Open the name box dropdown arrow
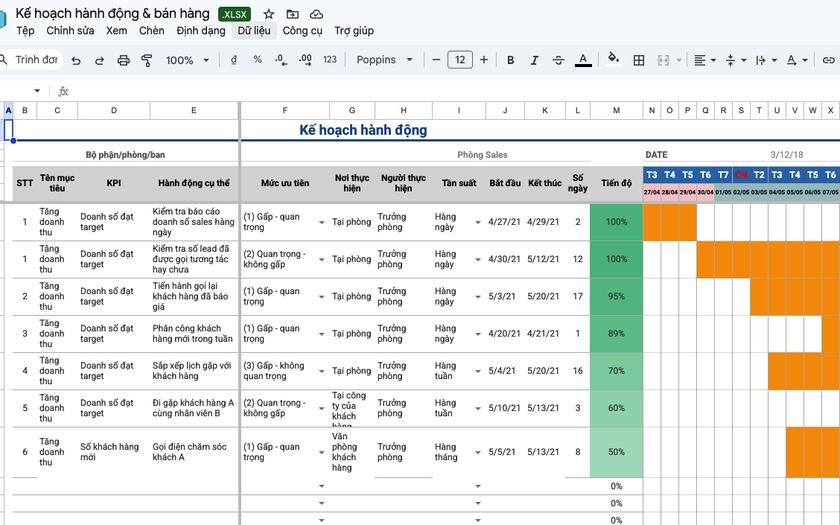Image resolution: width=840 pixels, height=525 pixels. click(x=37, y=91)
